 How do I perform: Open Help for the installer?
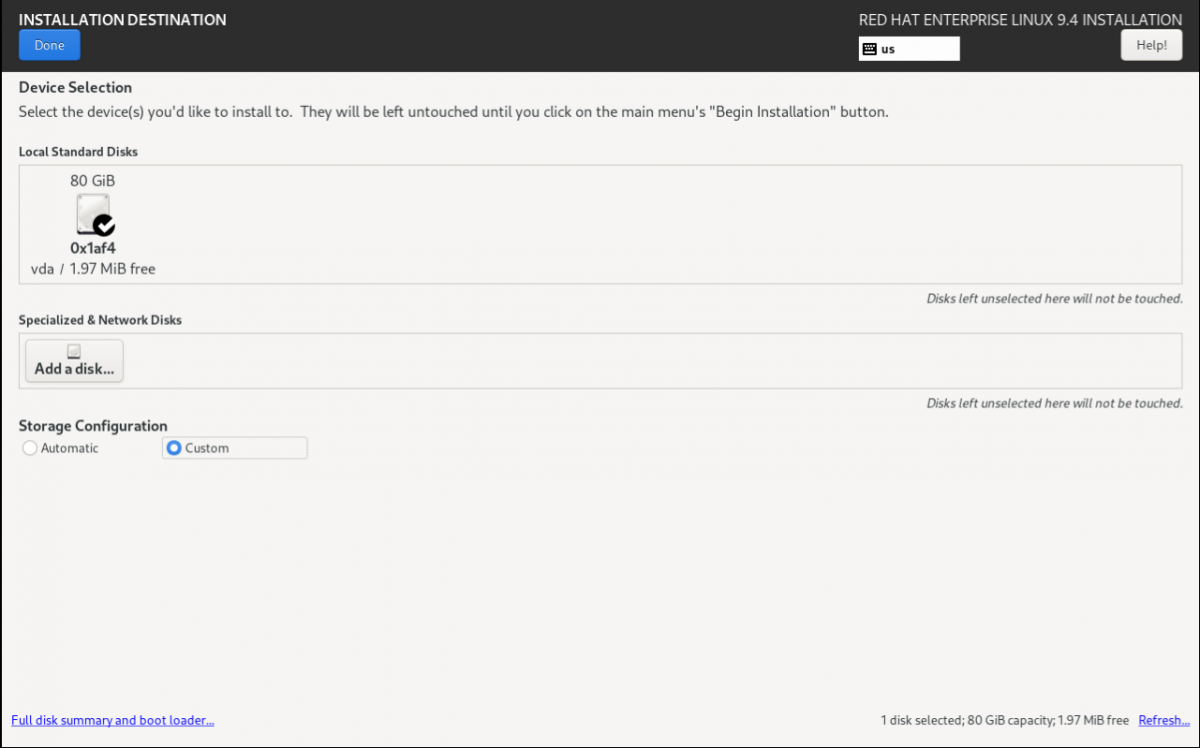(1151, 45)
